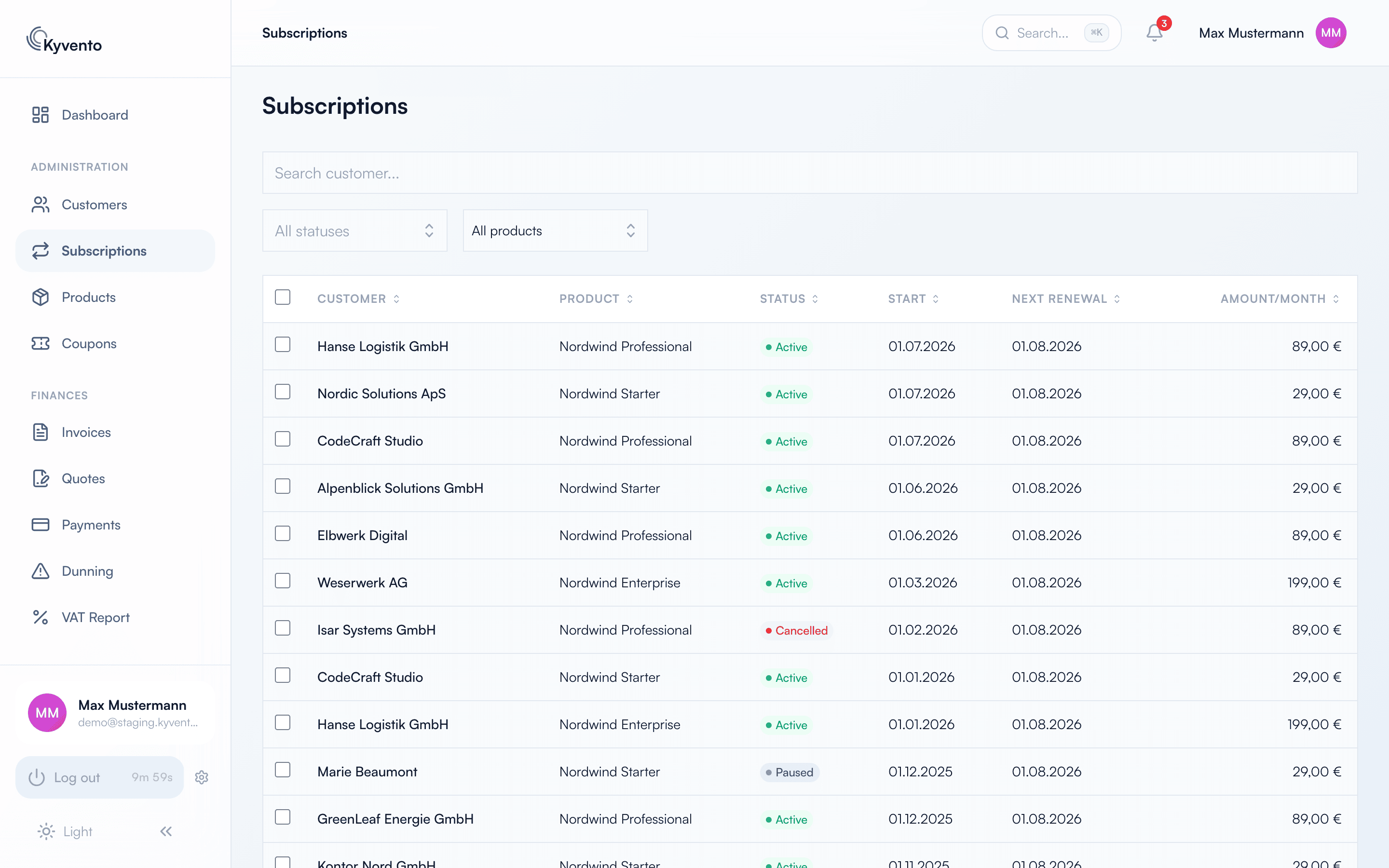
Task: Sort by Product column arrows
Action: [x=630, y=299]
